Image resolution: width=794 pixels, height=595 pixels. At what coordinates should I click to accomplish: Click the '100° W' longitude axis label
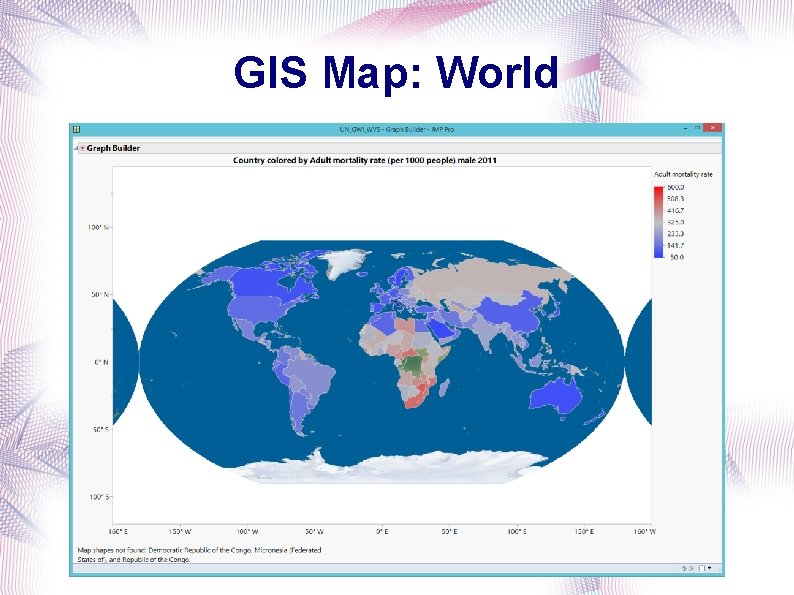pyautogui.click(x=247, y=532)
